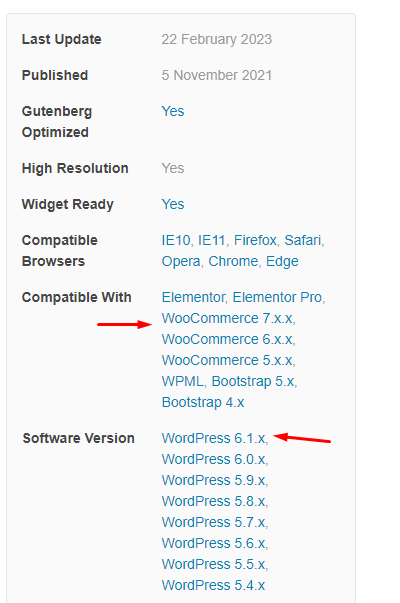
Task: Open the WPML compatibility link
Action: pyautogui.click(x=182, y=381)
